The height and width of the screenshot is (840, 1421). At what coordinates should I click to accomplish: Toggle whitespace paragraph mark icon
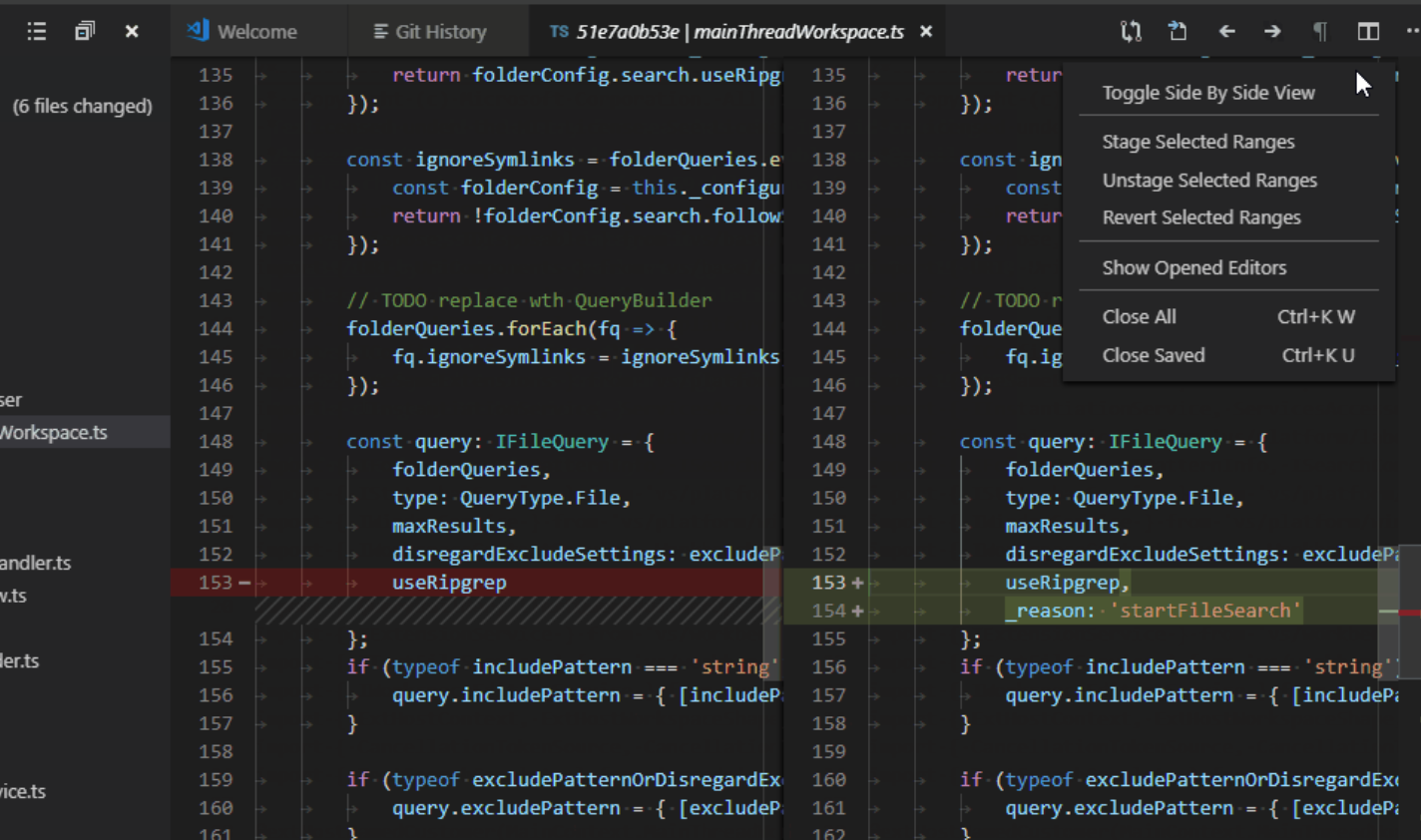tap(1320, 32)
